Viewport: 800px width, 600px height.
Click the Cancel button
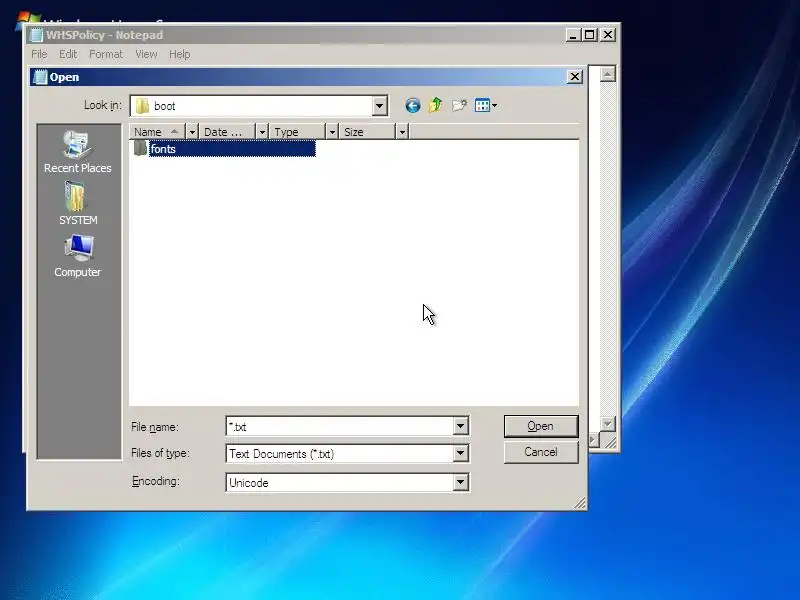click(541, 452)
